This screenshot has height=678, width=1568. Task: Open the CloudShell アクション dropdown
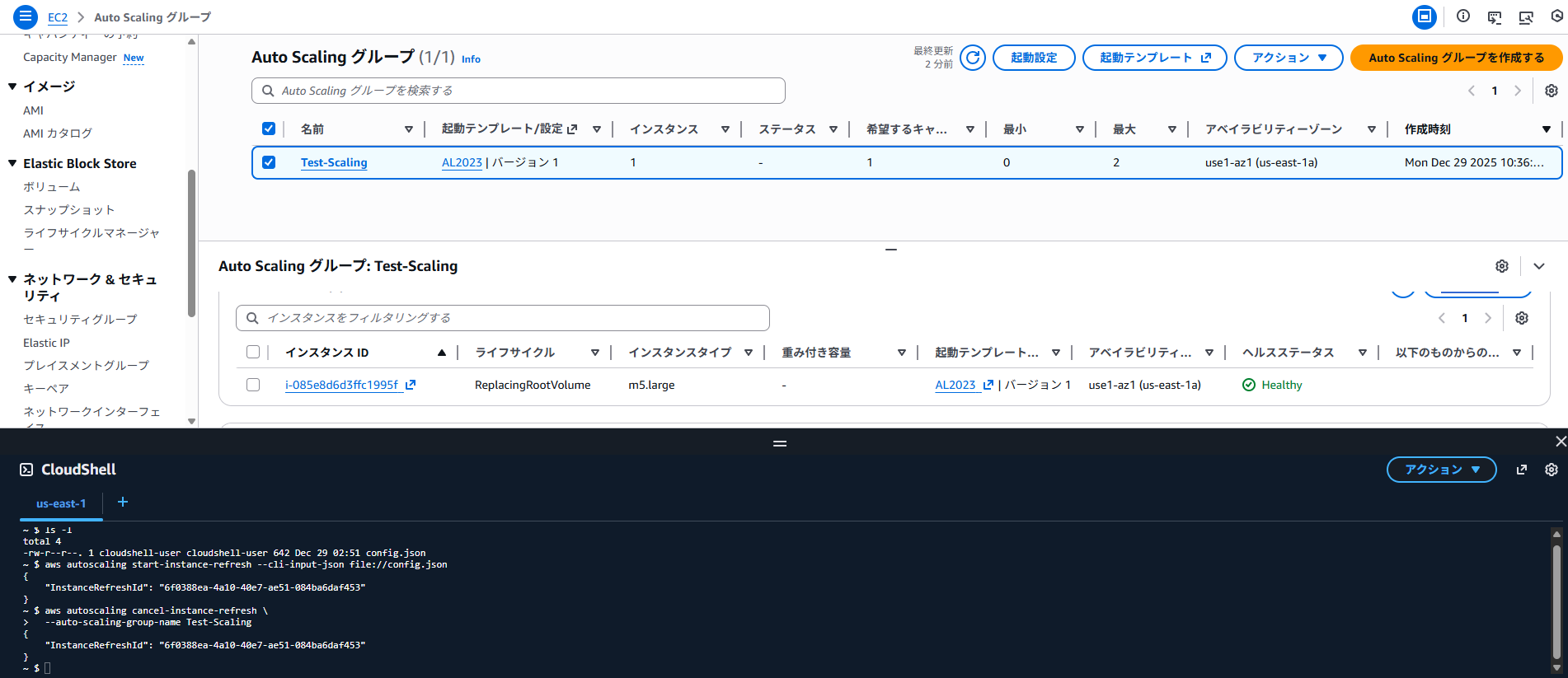click(x=1441, y=470)
